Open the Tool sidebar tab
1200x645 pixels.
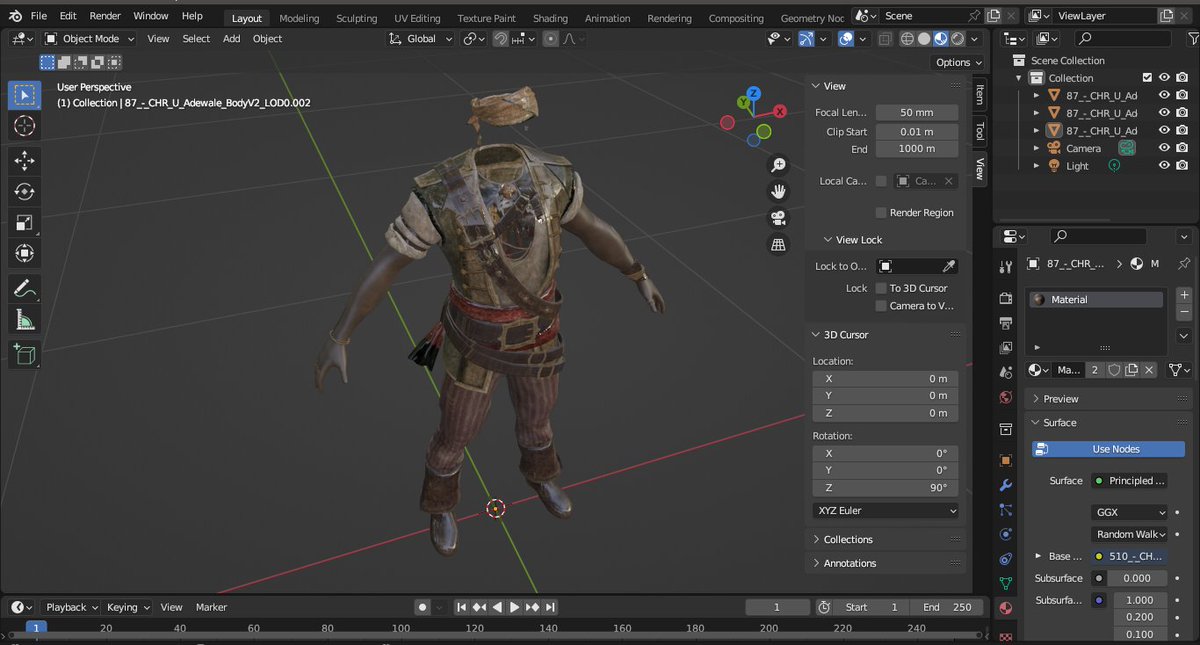[x=979, y=131]
